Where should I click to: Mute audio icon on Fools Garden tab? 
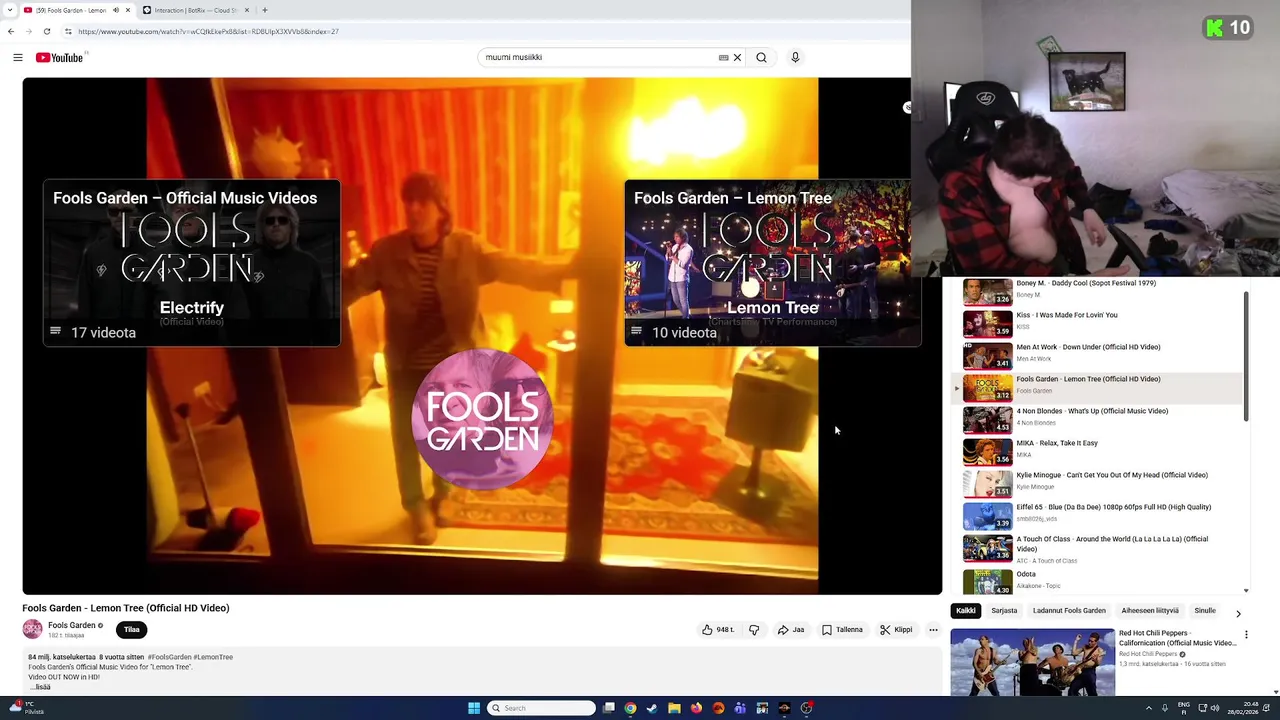pyautogui.click(x=116, y=10)
